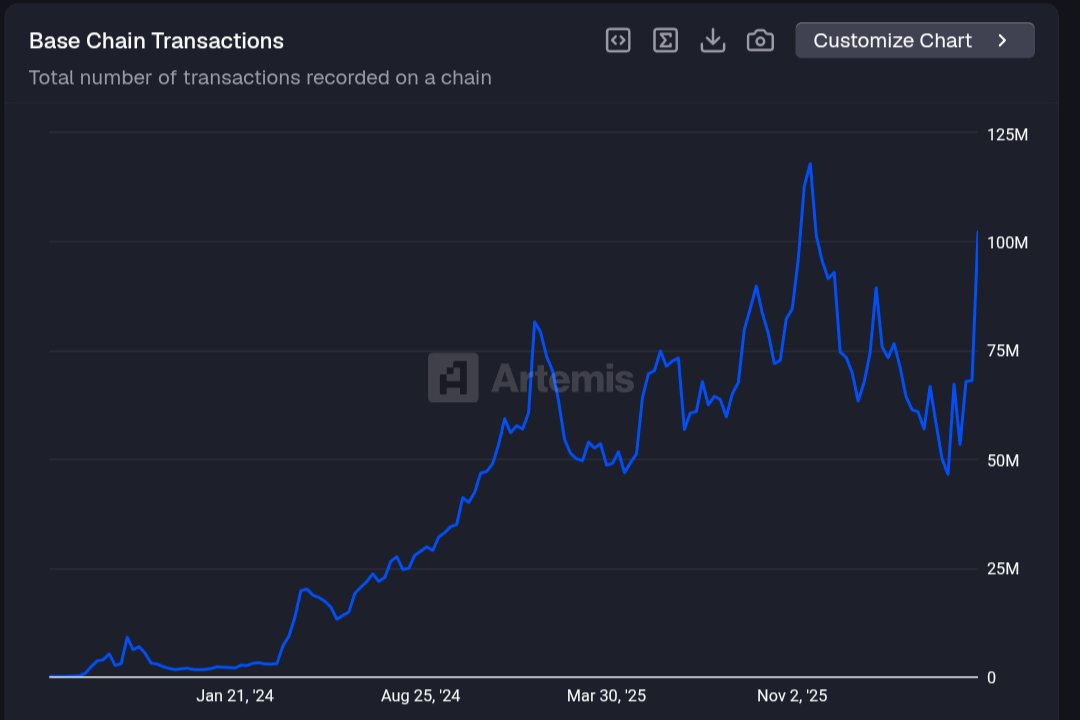Open the embed code icon

point(618,41)
